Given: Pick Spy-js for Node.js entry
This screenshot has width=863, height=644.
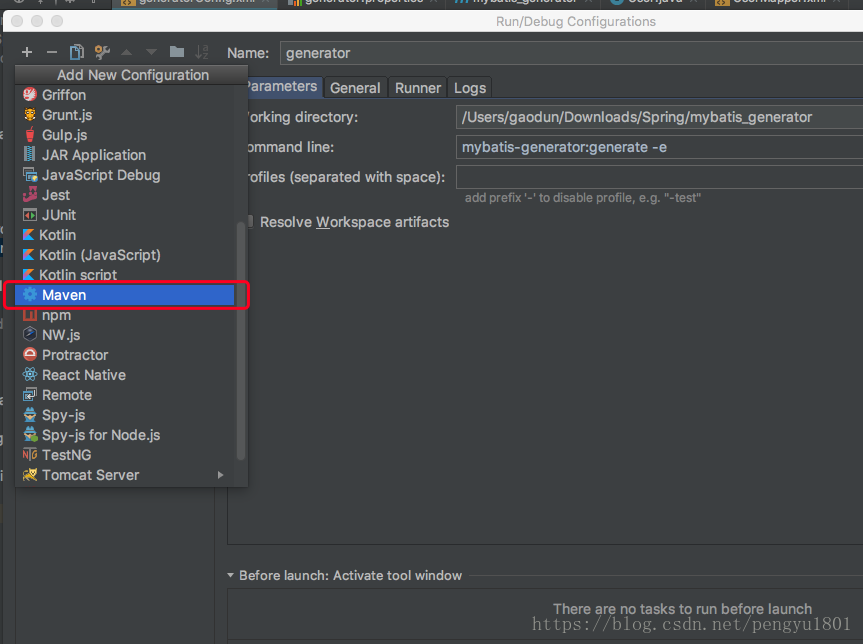Looking at the screenshot, I should [x=125, y=435].
